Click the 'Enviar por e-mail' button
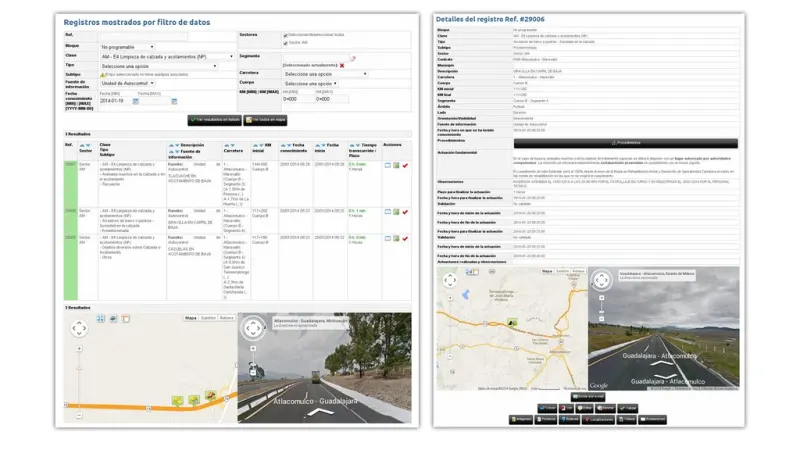The width and height of the screenshot is (800, 450). 588,396
